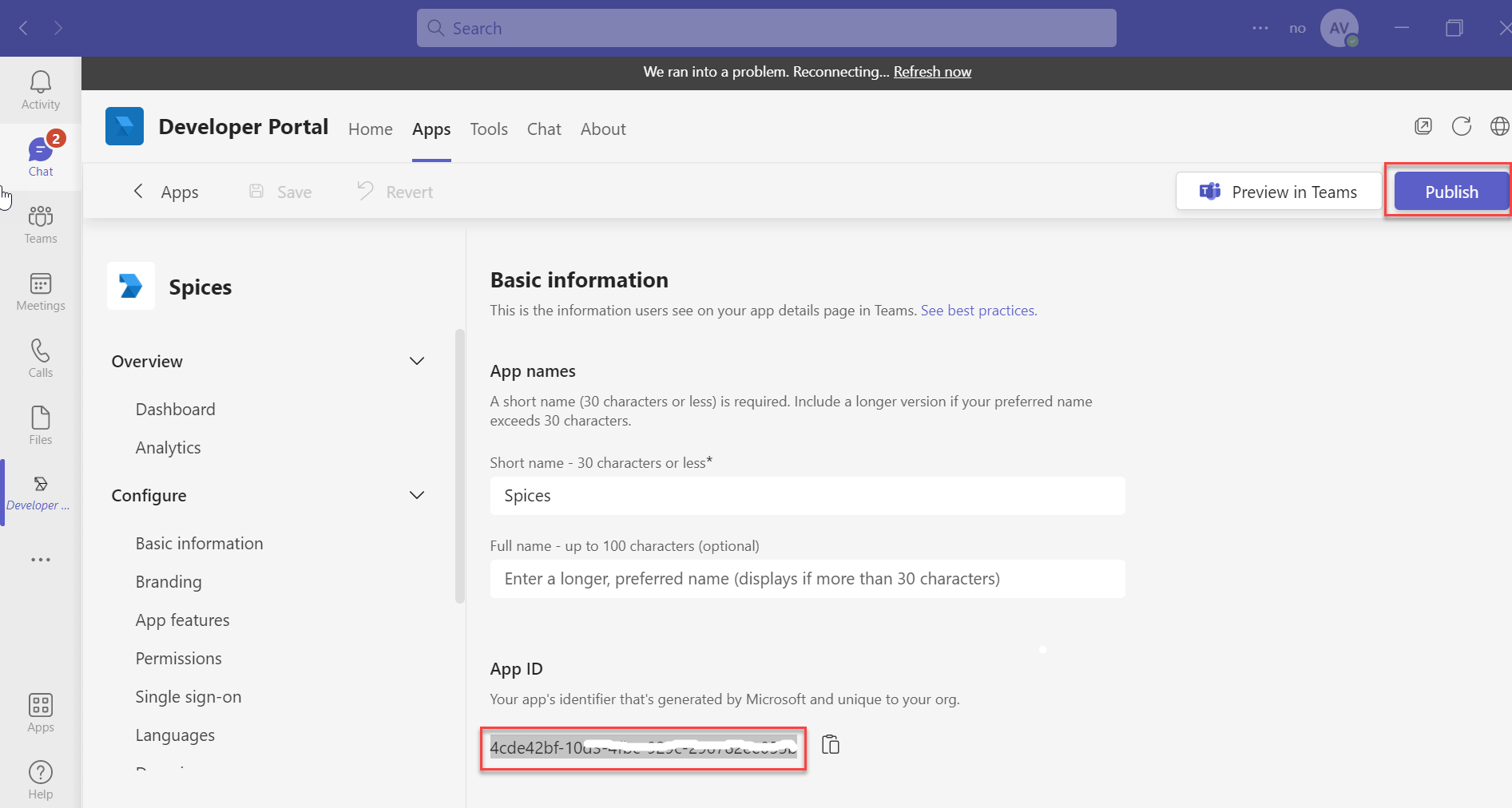
Task: Click the Developer Portal title text
Action: 244,126
